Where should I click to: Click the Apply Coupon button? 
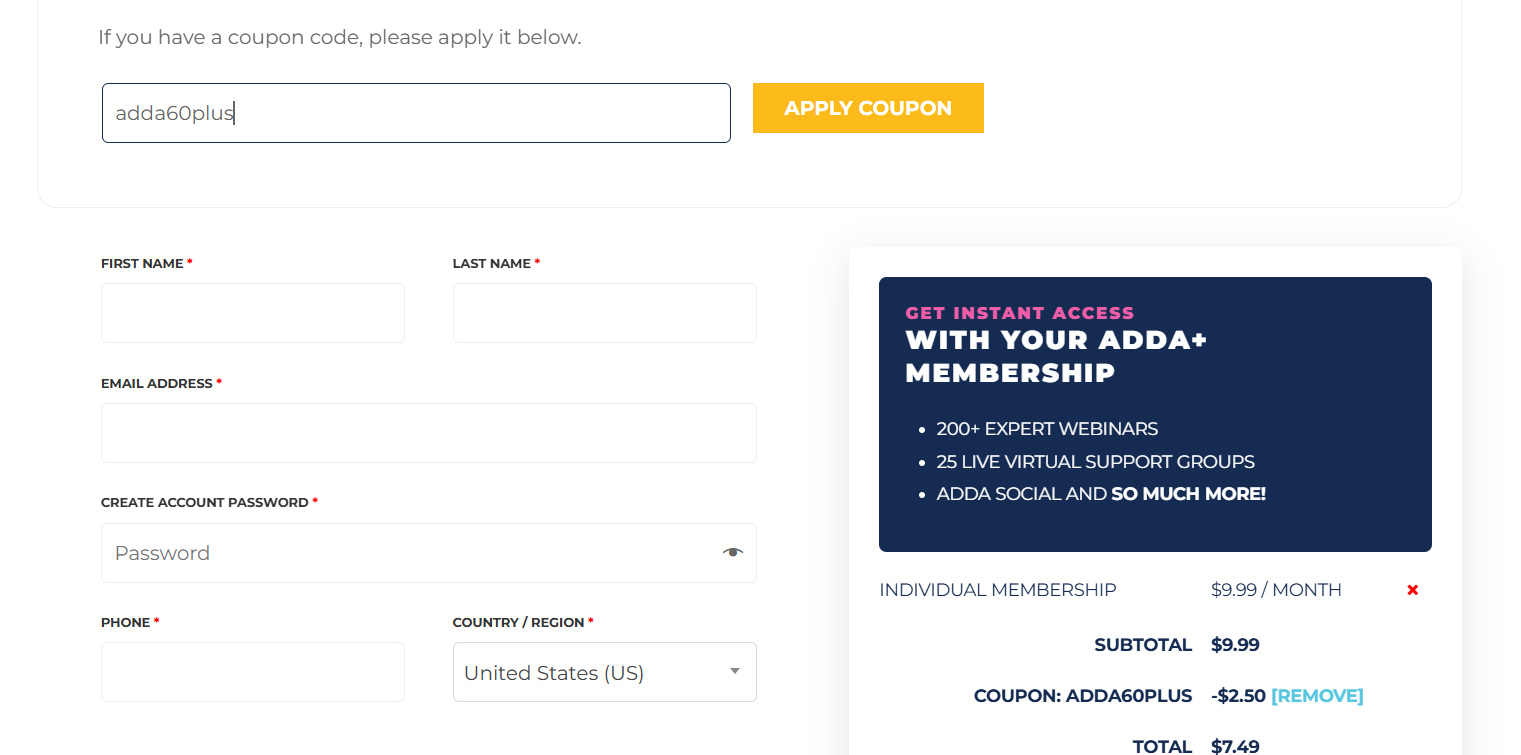868,108
